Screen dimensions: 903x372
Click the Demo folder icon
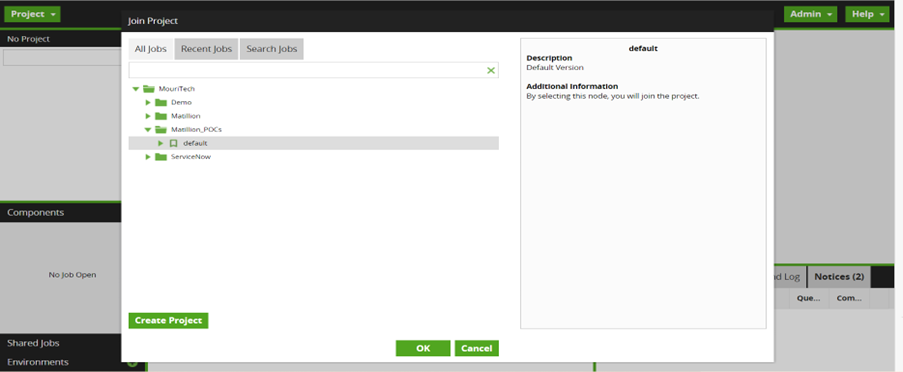(x=161, y=102)
